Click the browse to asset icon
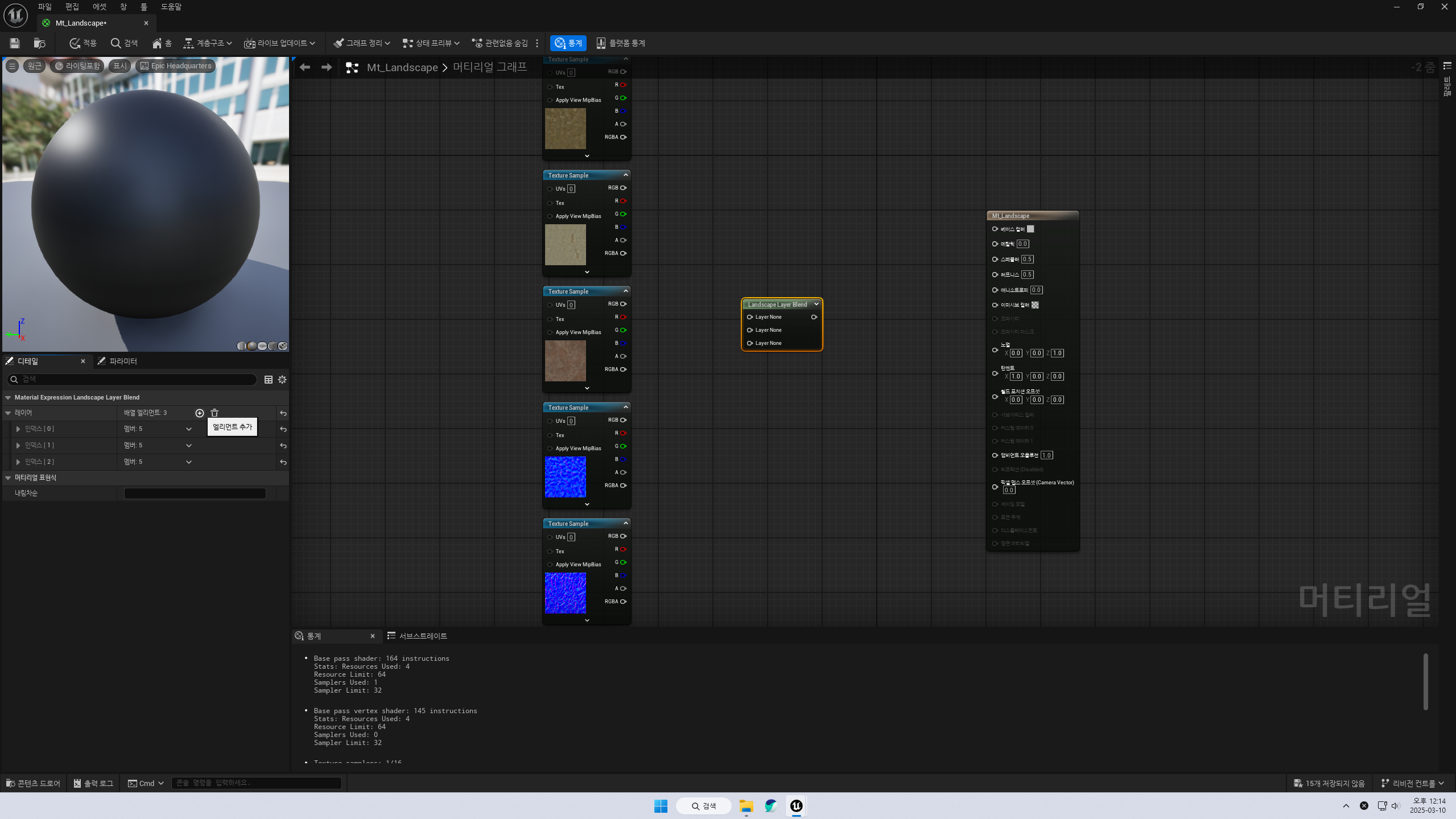Viewport: 1456px width, 819px height. click(39, 43)
